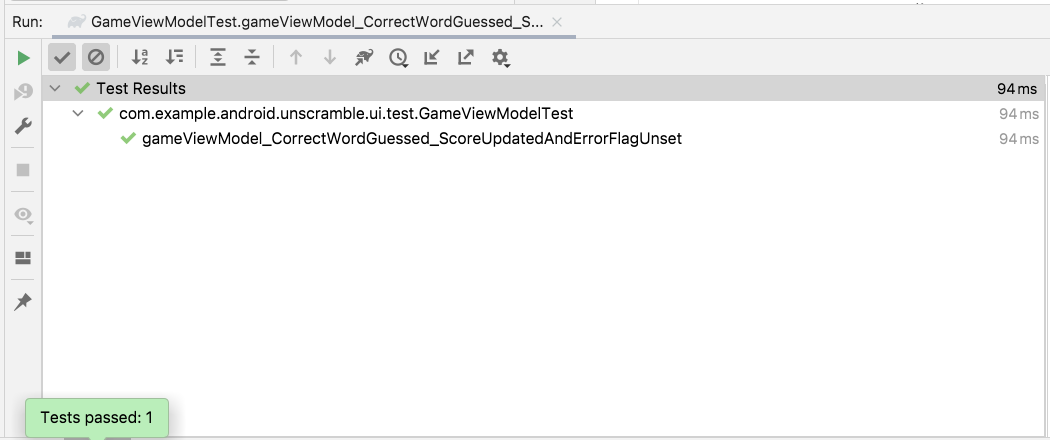Click Collapse All in test toolbar
The height and width of the screenshot is (440, 1050).
[252, 58]
